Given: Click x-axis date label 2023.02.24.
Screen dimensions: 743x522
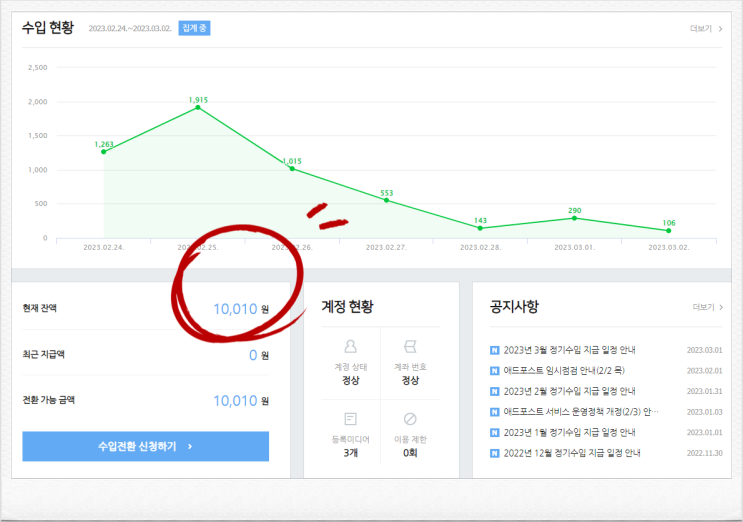Looking at the screenshot, I should (x=104, y=247).
